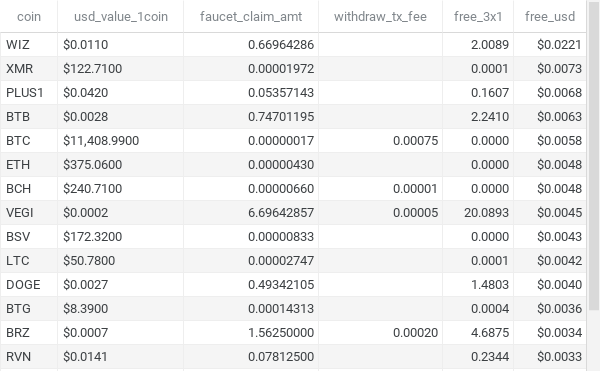Click the $0.0058 free_usd cell
Image resolution: width=600 pixels, height=371 pixels.
tap(550, 141)
